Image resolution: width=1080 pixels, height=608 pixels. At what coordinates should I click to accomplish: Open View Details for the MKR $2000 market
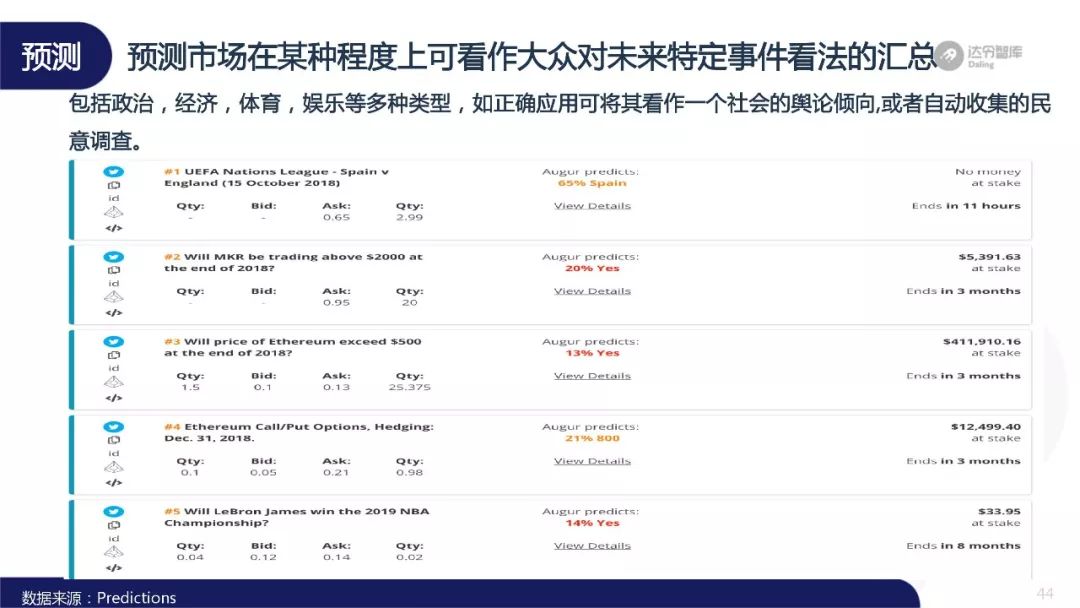coord(592,291)
